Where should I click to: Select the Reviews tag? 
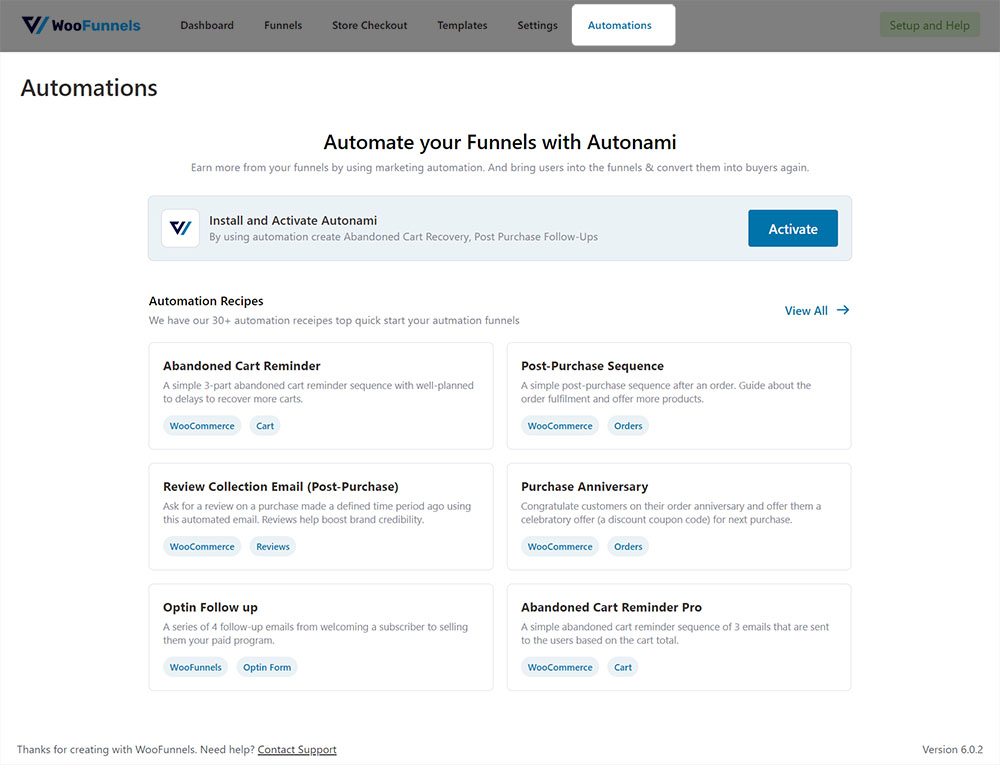pyautogui.click(x=273, y=546)
